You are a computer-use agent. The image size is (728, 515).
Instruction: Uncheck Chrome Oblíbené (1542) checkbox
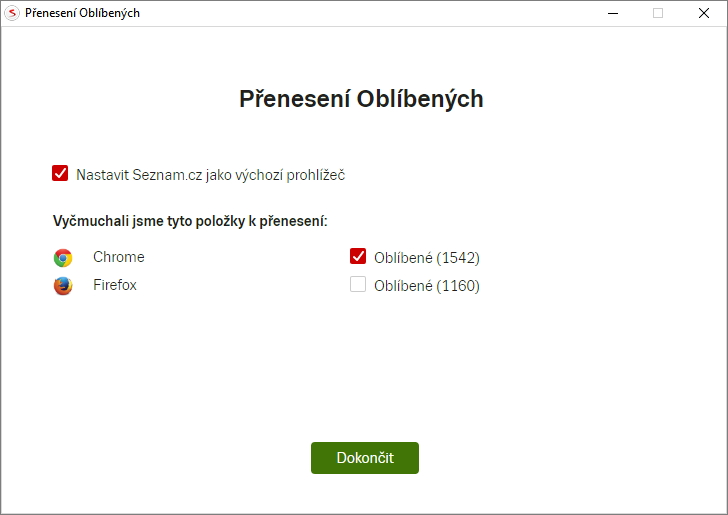pyautogui.click(x=358, y=256)
